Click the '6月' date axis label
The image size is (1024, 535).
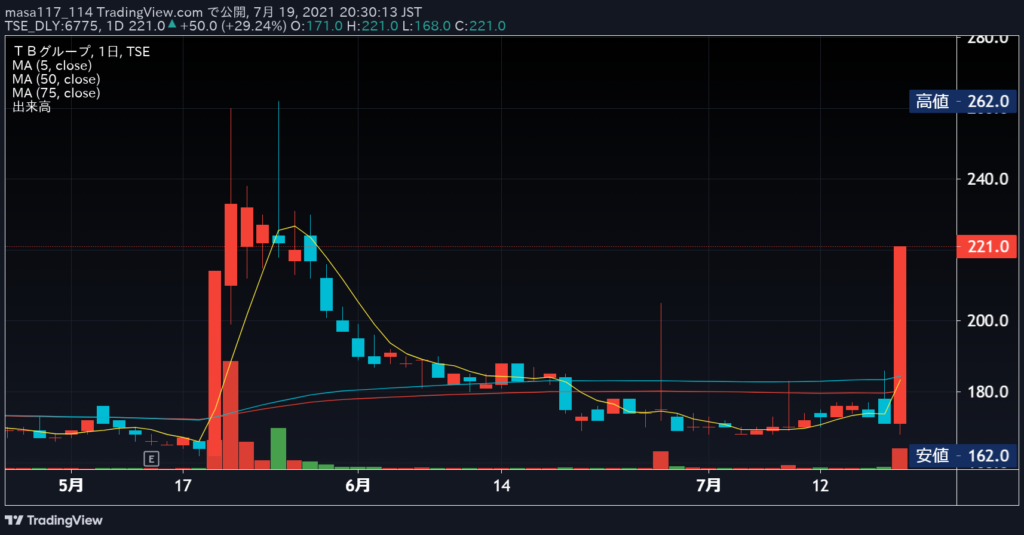pos(358,485)
